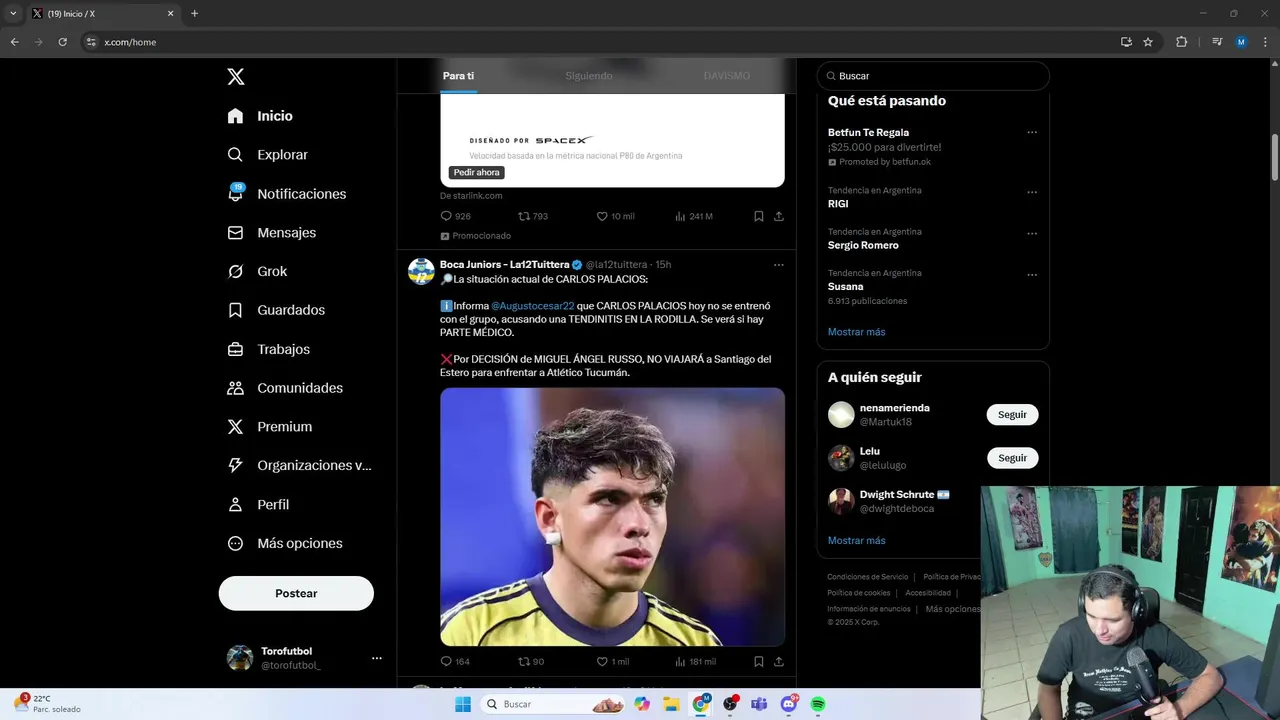
Task: Click La12Tuittera profile avatar
Action: pos(421,271)
